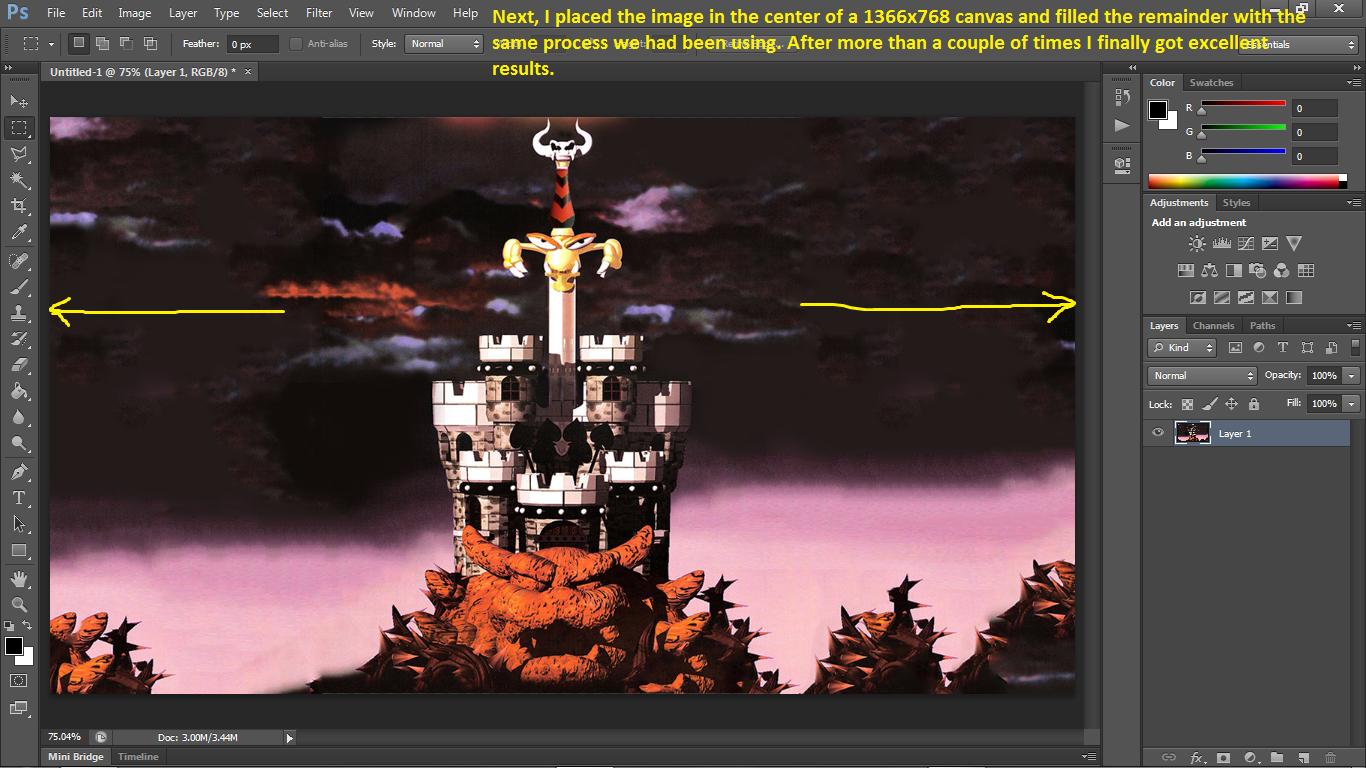
Task: Open the Style dropdown set to Normal
Action: pyautogui.click(x=444, y=44)
